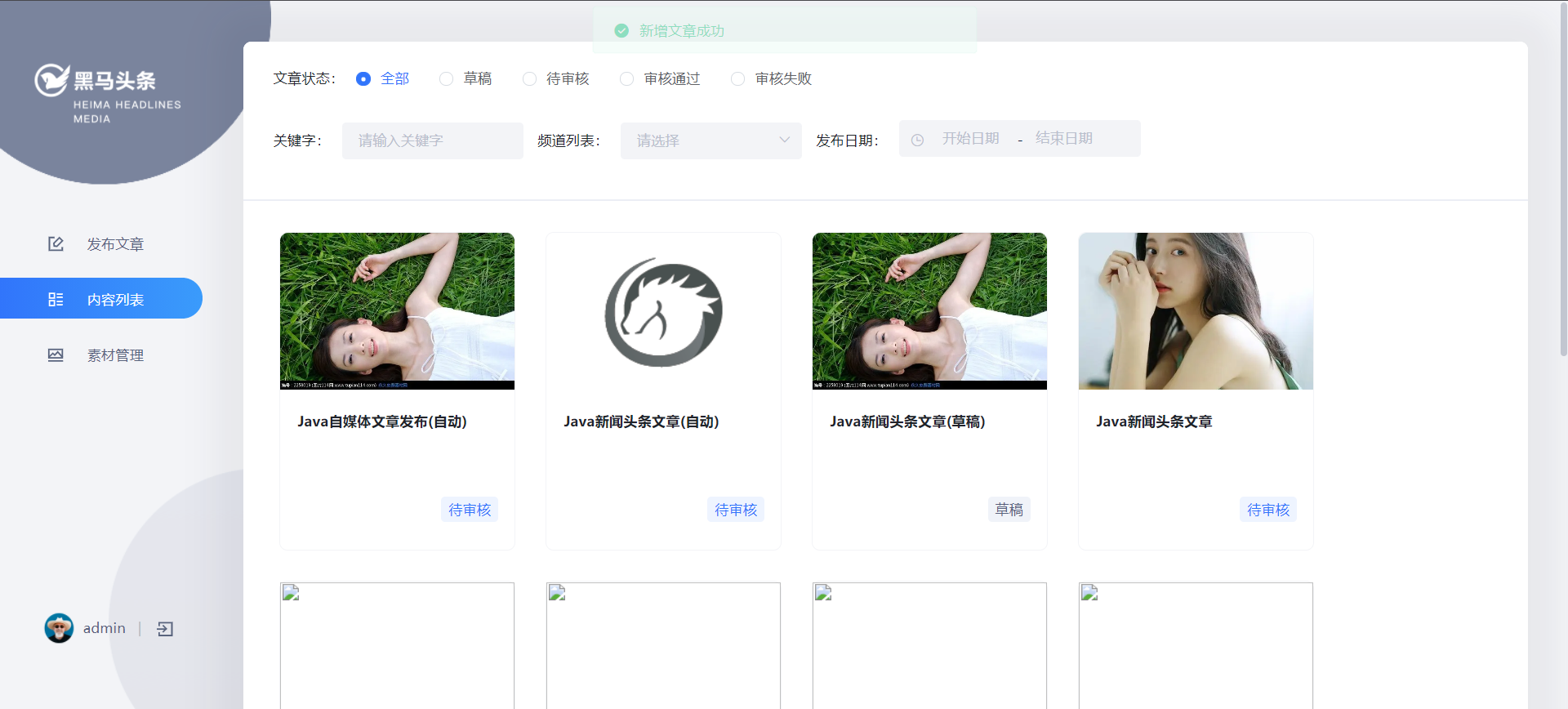Select the 全部 status radio button
The height and width of the screenshot is (709, 1568).
(x=363, y=78)
